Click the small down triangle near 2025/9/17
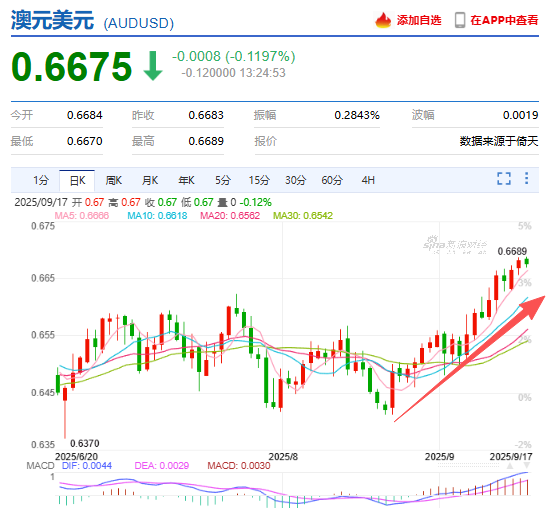The image size is (547, 508). tap(526, 465)
